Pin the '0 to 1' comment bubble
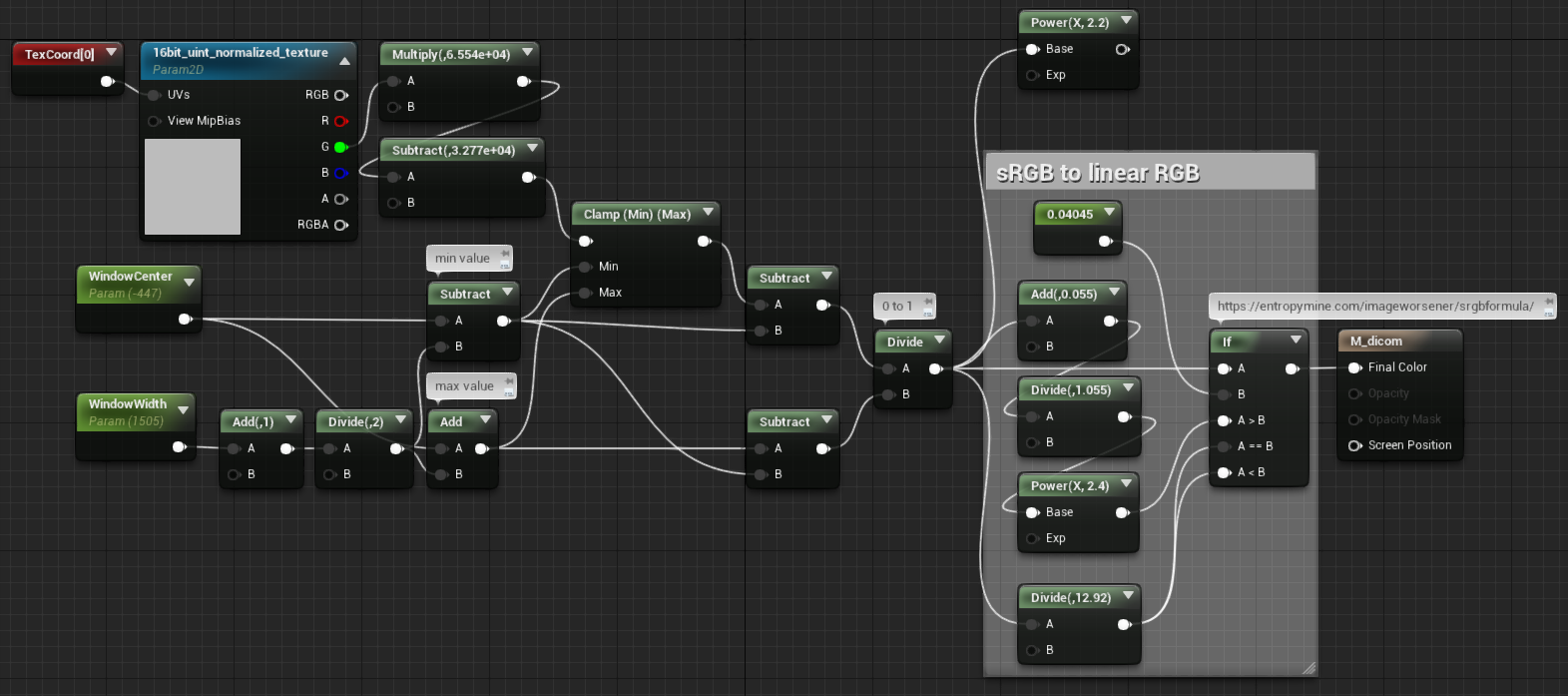The image size is (1568, 696). click(x=928, y=301)
